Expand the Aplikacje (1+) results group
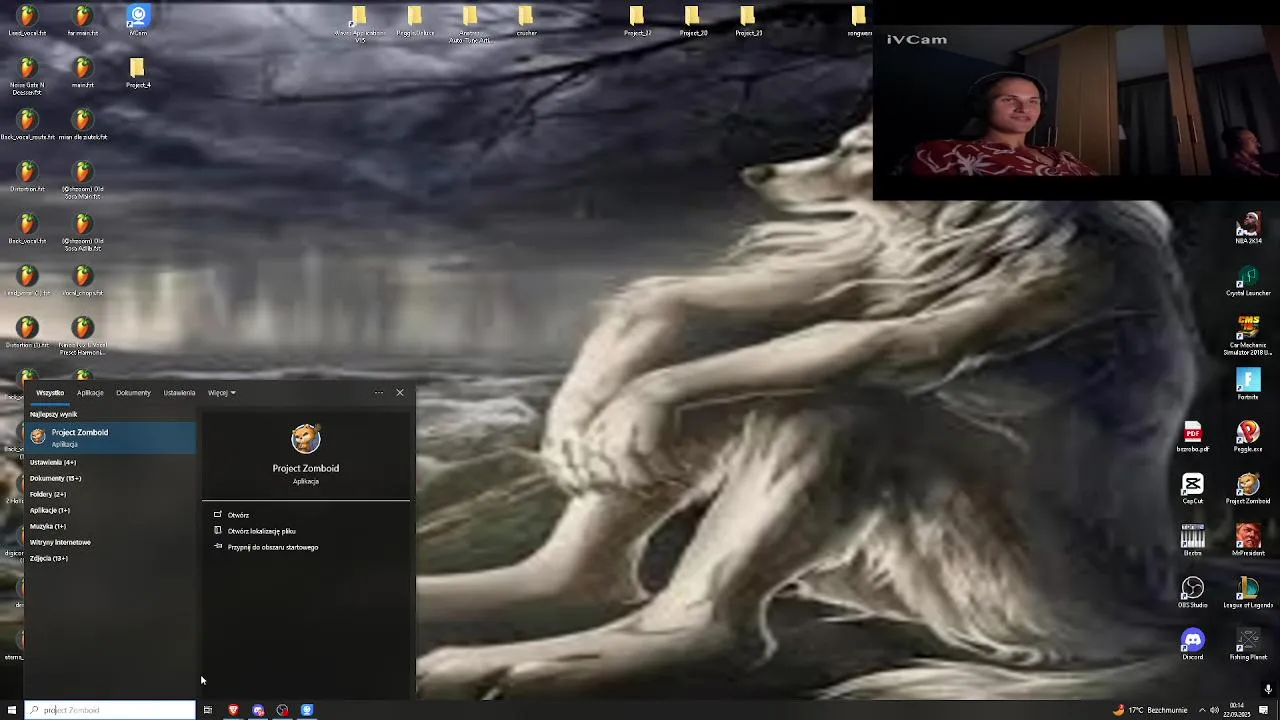This screenshot has width=1280, height=720. [50, 510]
